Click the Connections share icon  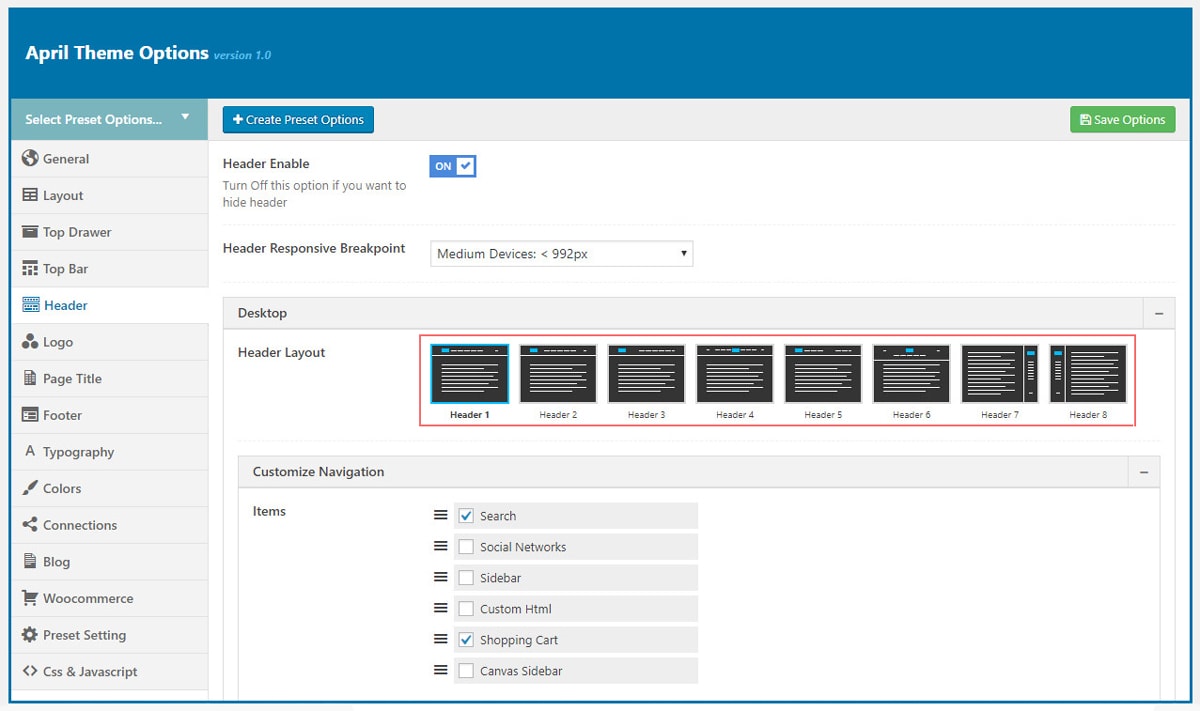[30, 525]
